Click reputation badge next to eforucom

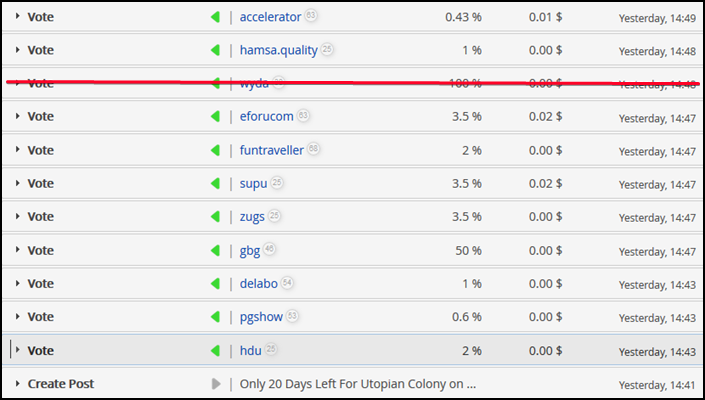pyautogui.click(x=303, y=116)
